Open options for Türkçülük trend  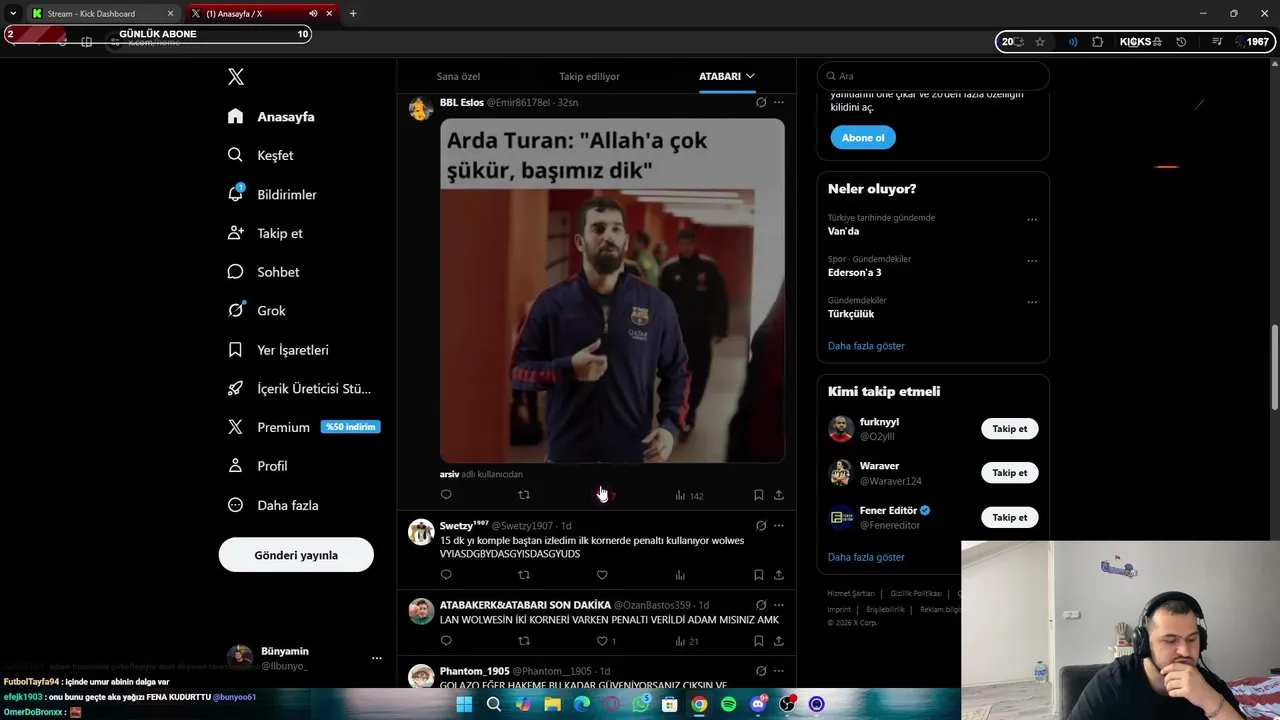(1032, 302)
